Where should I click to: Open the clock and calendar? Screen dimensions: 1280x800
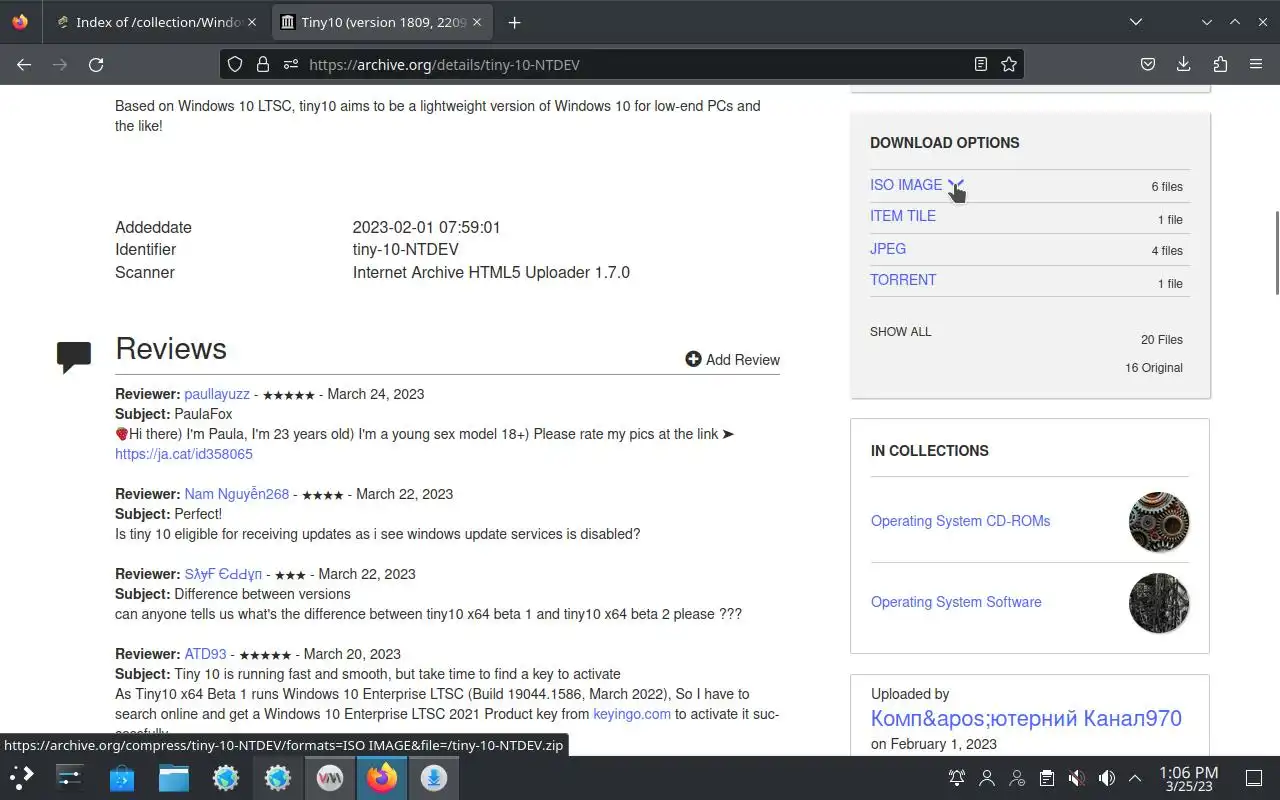click(1188, 778)
